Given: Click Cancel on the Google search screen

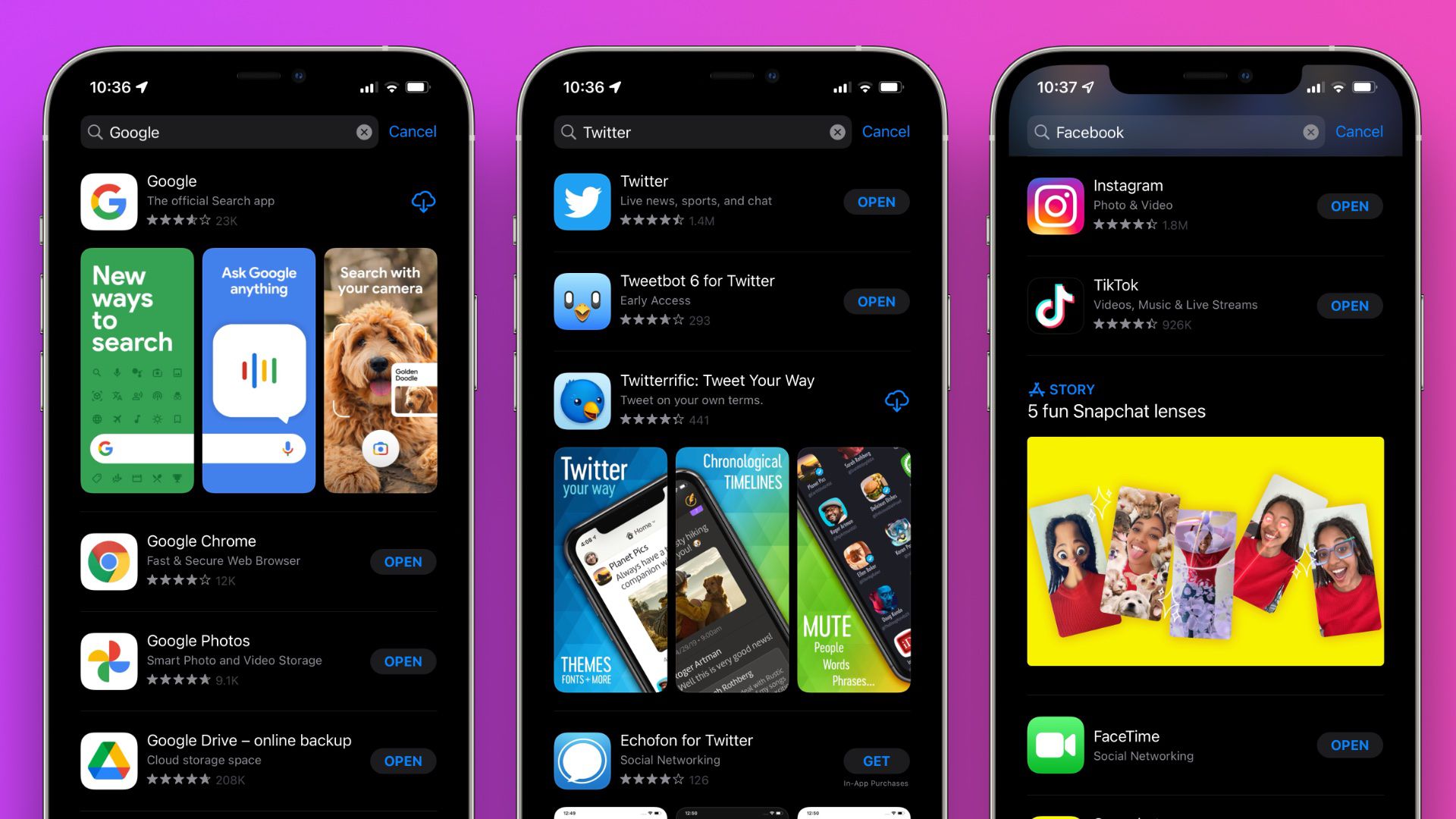Looking at the screenshot, I should pos(412,131).
